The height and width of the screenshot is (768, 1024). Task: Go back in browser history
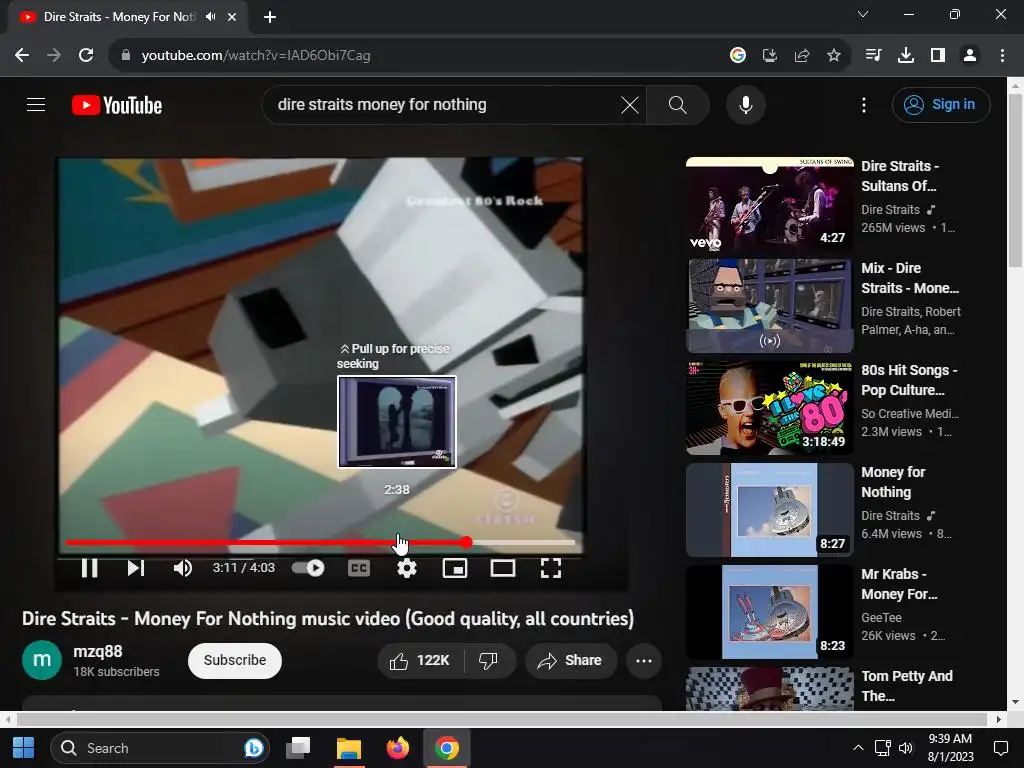point(22,56)
